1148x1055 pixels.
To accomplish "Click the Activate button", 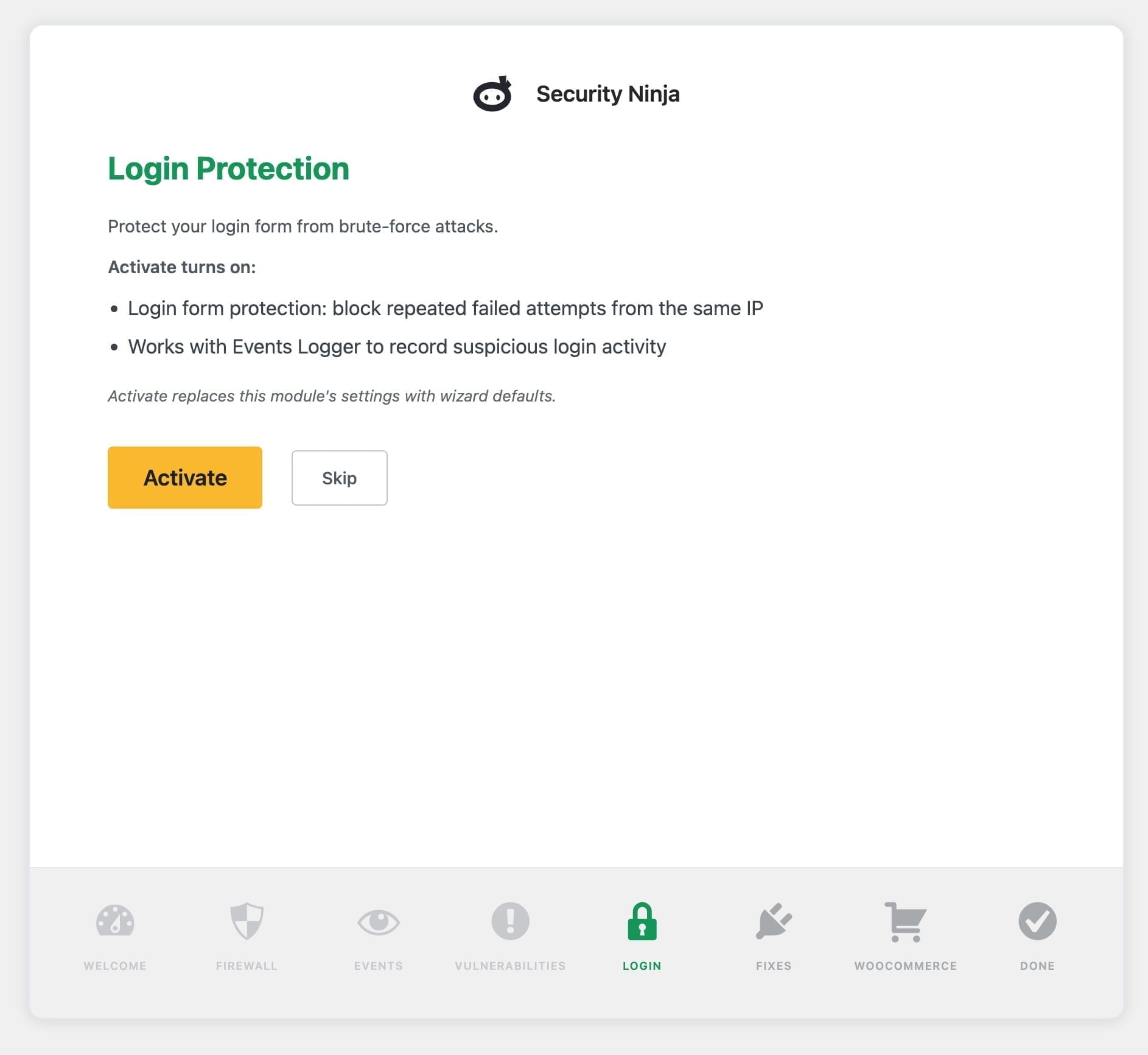I will (185, 478).
